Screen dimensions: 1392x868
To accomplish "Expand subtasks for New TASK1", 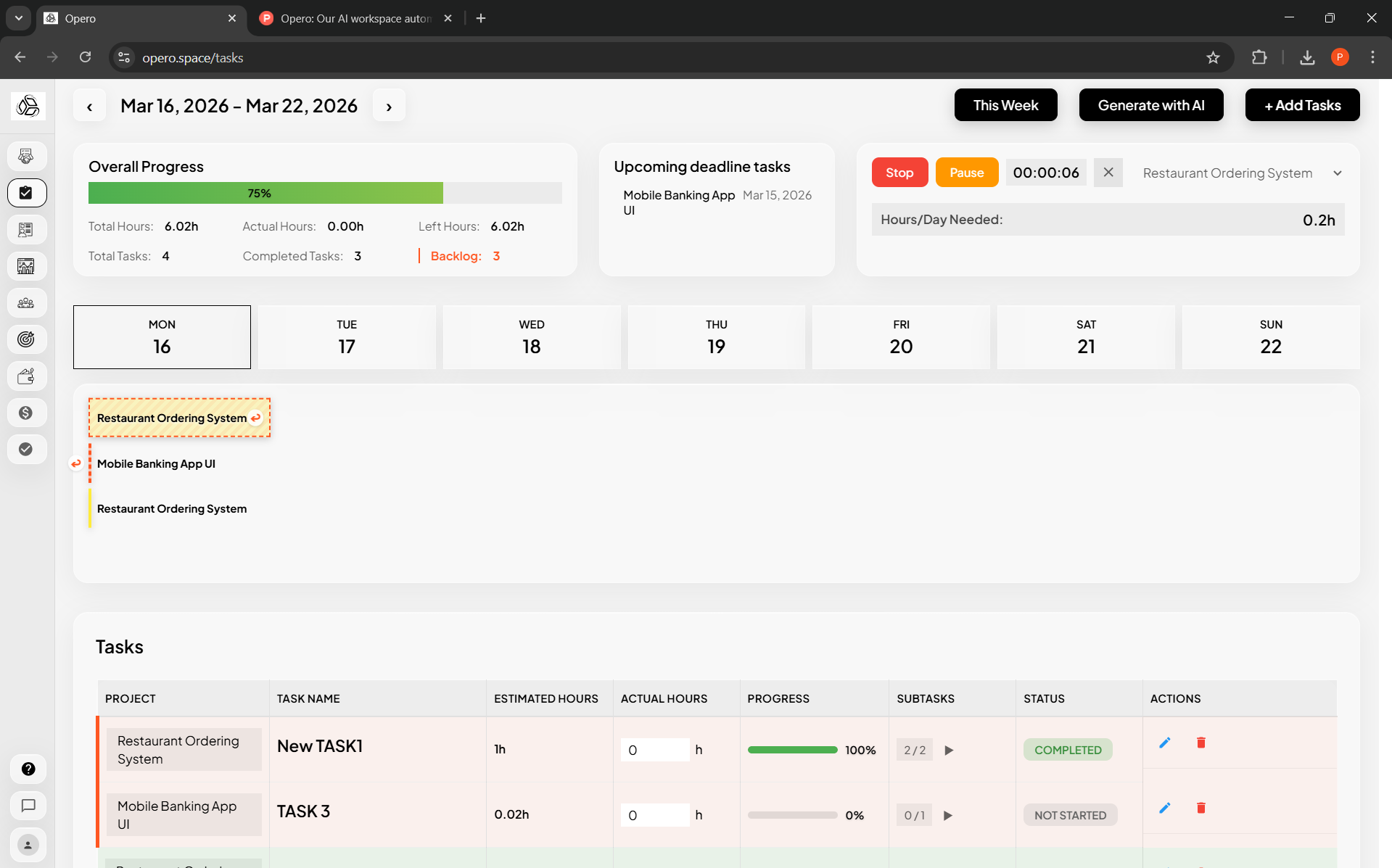I will point(949,751).
